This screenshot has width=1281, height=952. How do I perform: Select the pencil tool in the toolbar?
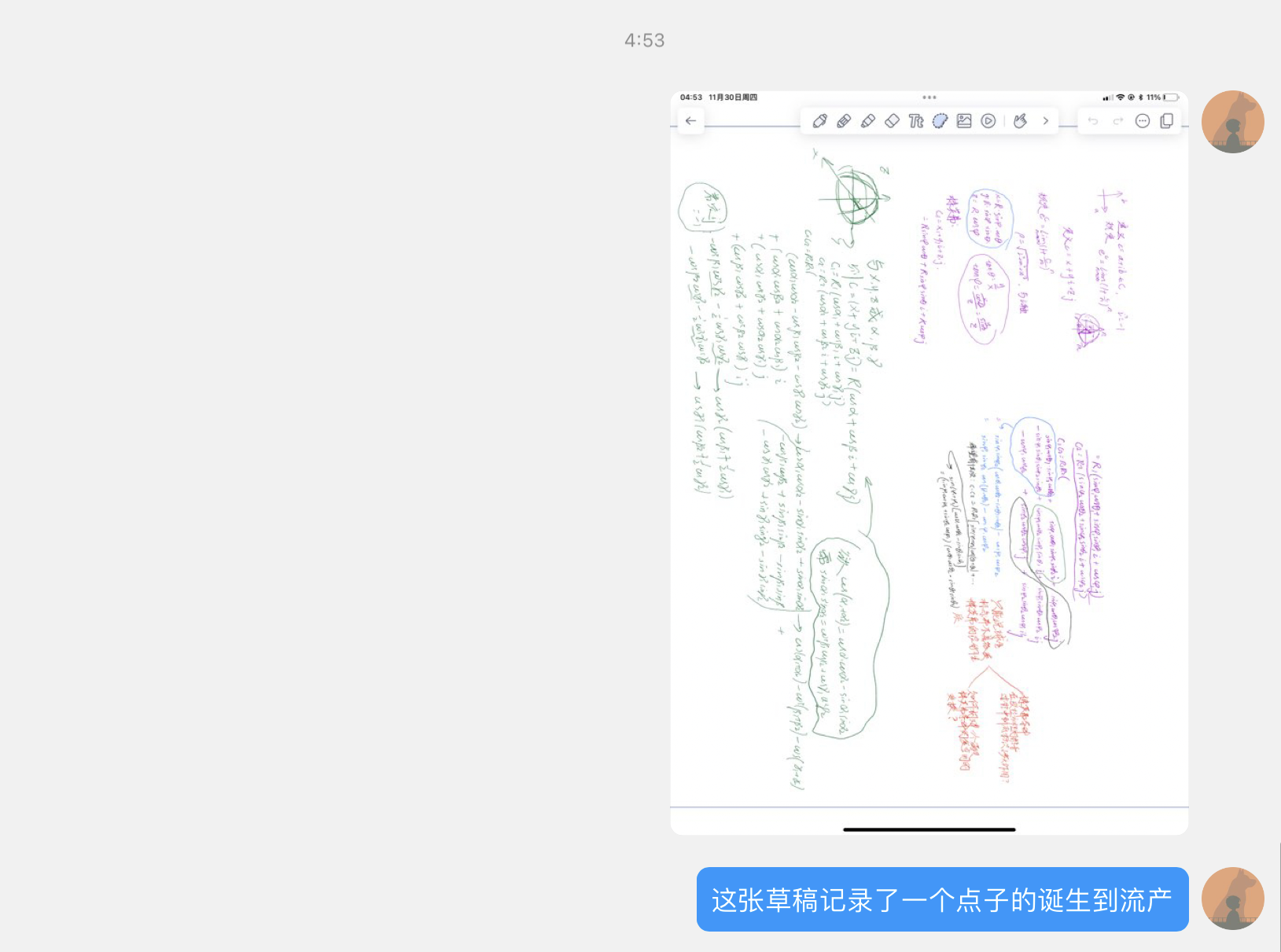(x=844, y=121)
